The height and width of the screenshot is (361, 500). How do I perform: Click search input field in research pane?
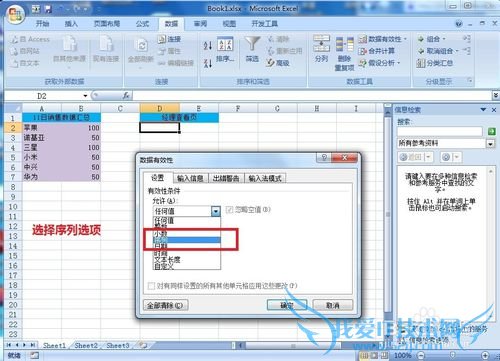tap(440, 132)
